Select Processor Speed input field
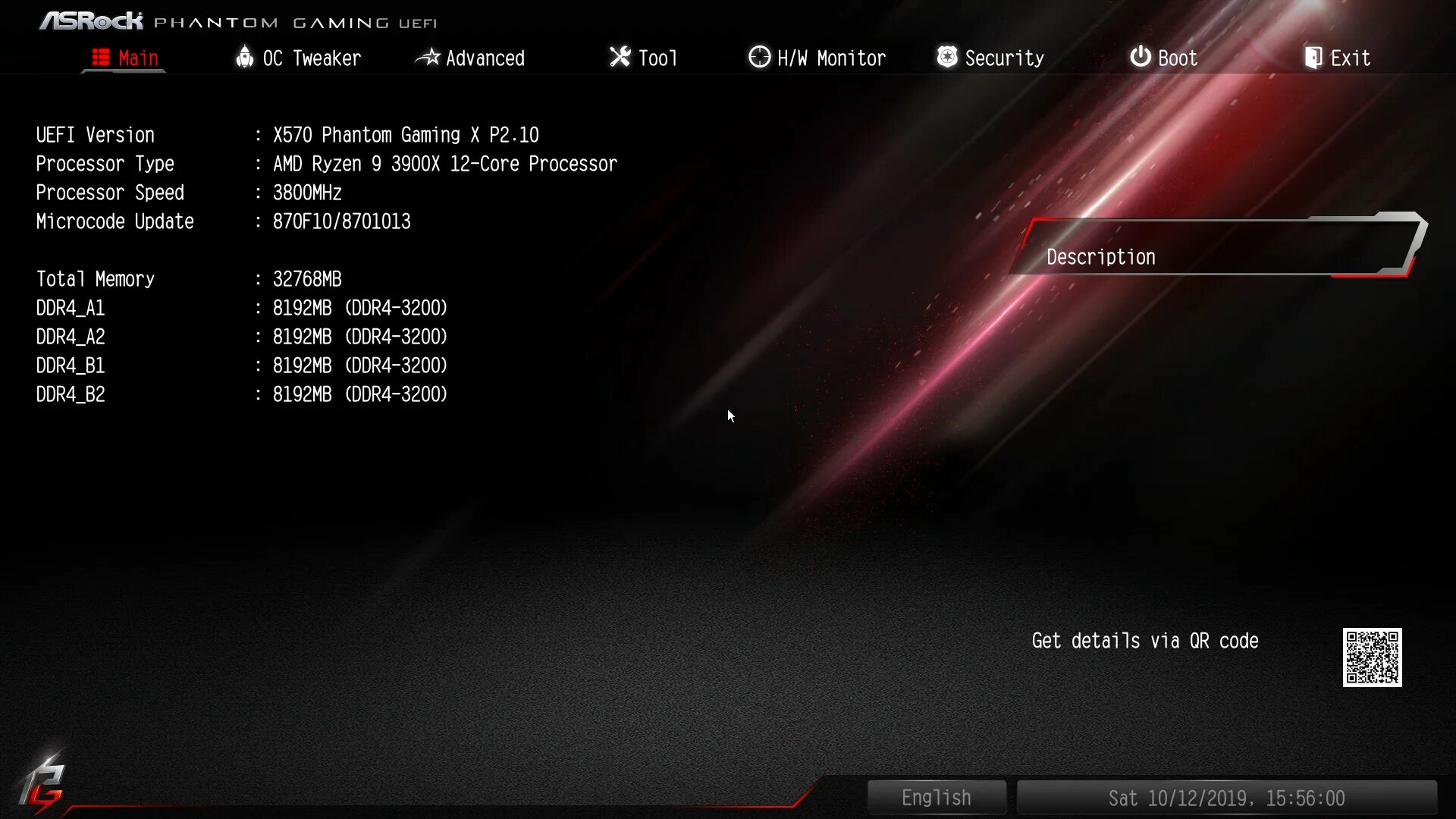Viewport: 1456px width, 819px height. pyautogui.click(x=307, y=192)
